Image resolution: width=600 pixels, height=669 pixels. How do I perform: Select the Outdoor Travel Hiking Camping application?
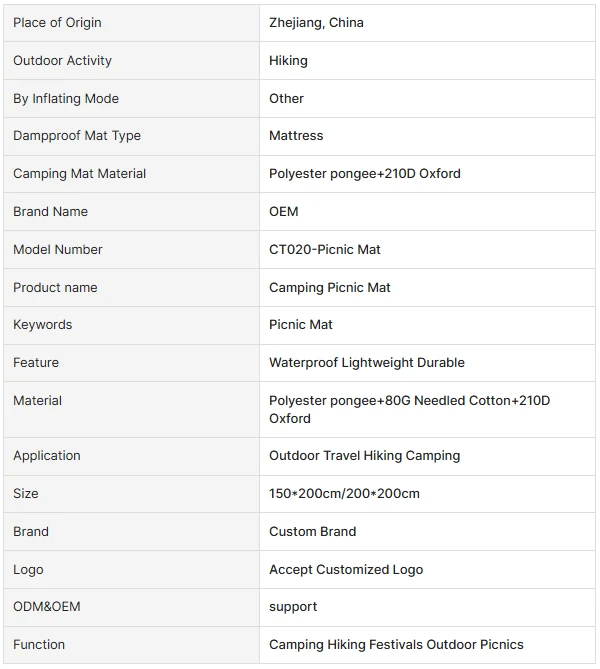(x=364, y=456)
